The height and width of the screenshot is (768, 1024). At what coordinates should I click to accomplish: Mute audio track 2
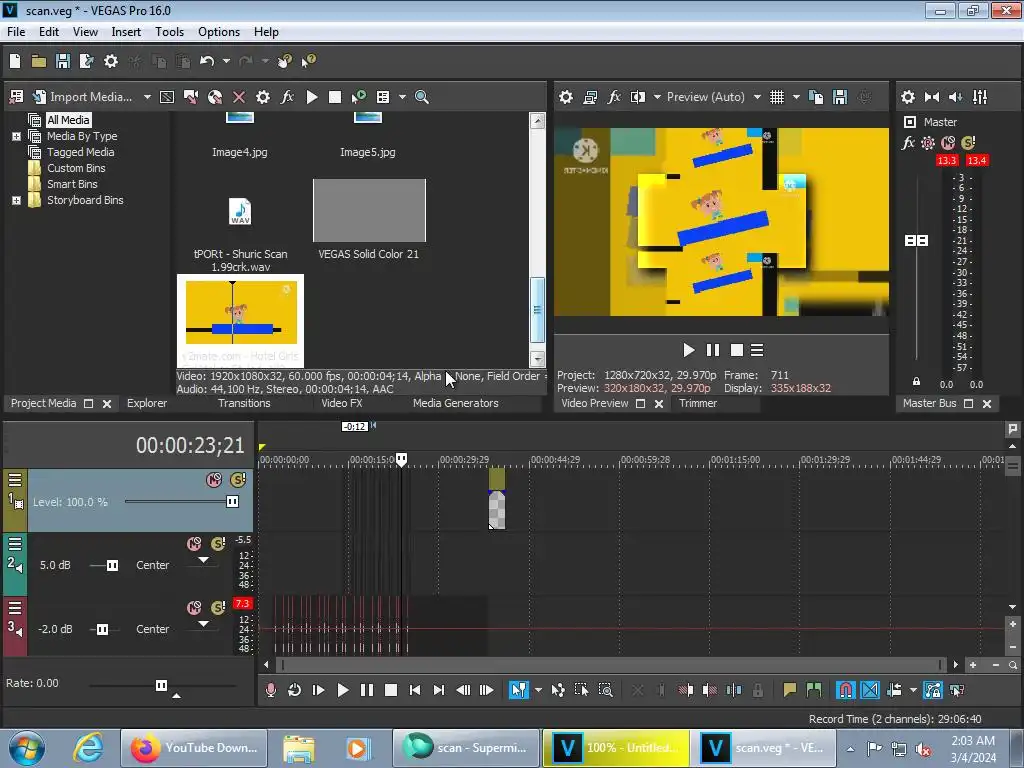click(x=194, y=544)
